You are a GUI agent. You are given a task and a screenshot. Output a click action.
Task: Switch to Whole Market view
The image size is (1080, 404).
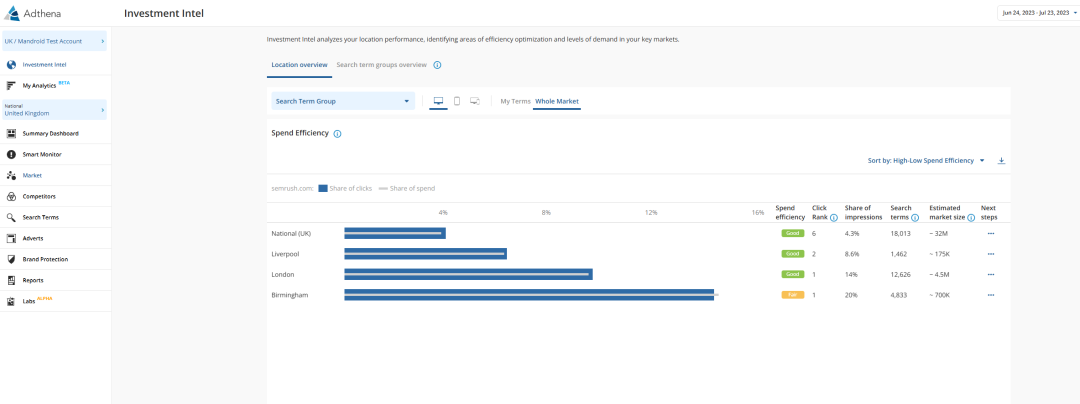(557, 101)
